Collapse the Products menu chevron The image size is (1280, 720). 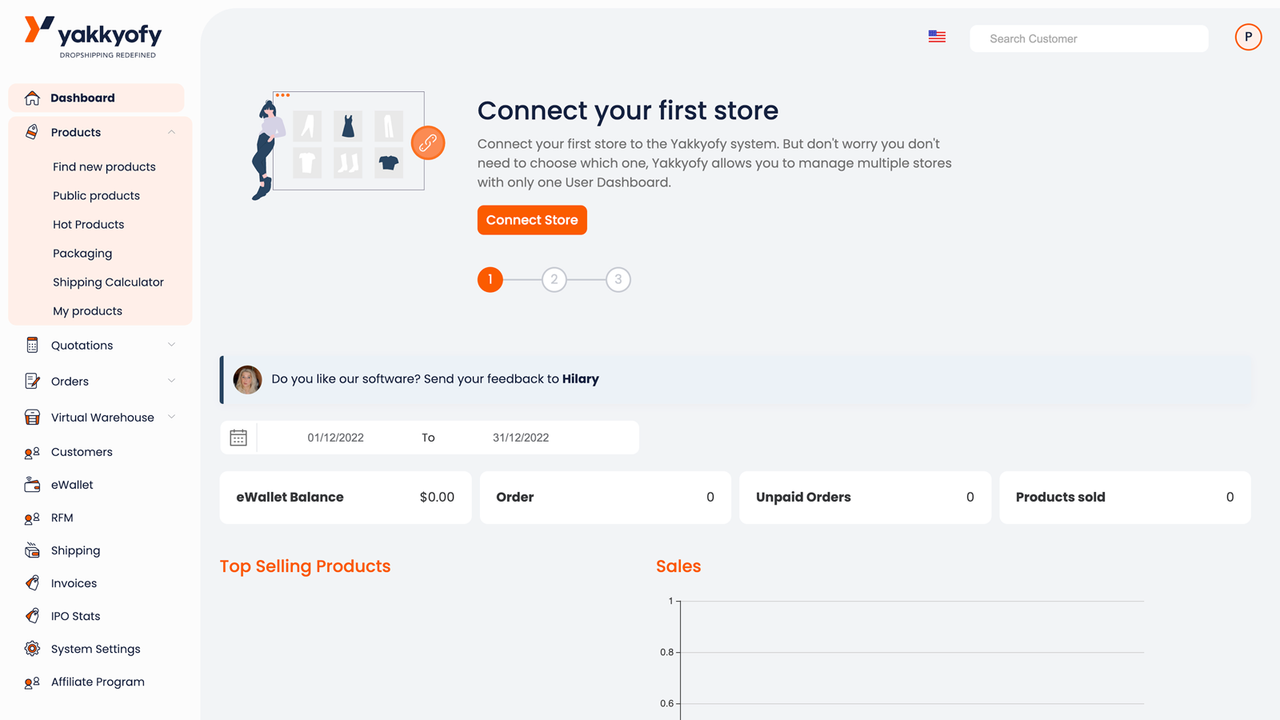[x=172, y=132]
